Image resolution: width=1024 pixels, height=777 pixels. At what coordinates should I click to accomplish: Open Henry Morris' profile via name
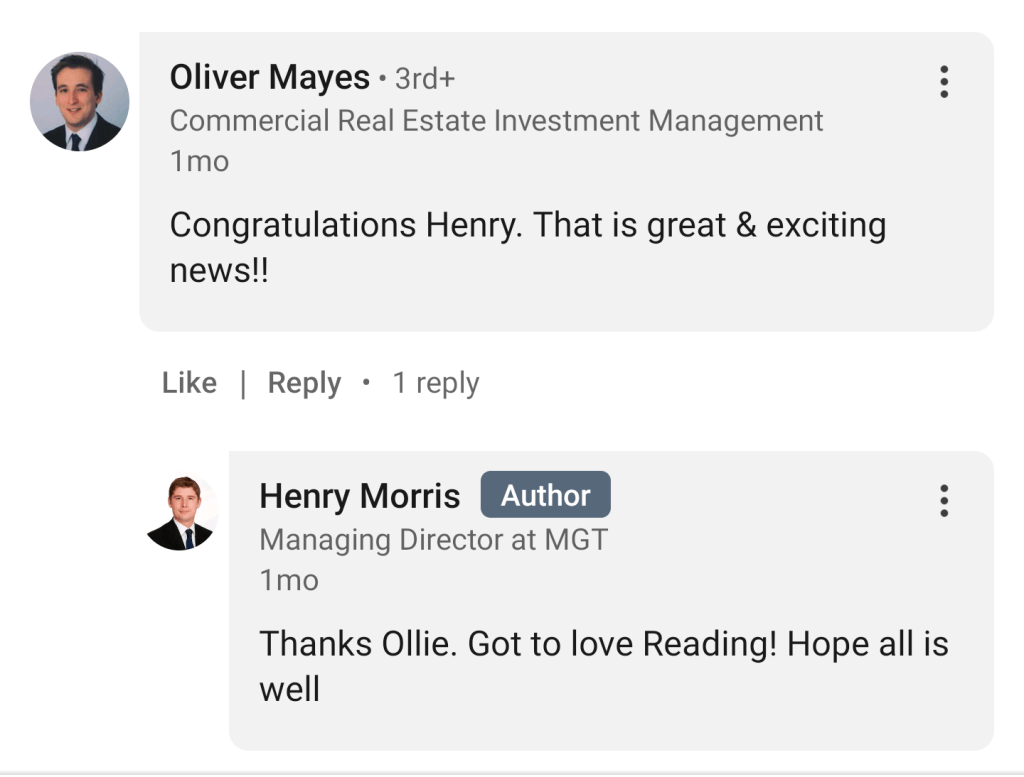point(360,496)
